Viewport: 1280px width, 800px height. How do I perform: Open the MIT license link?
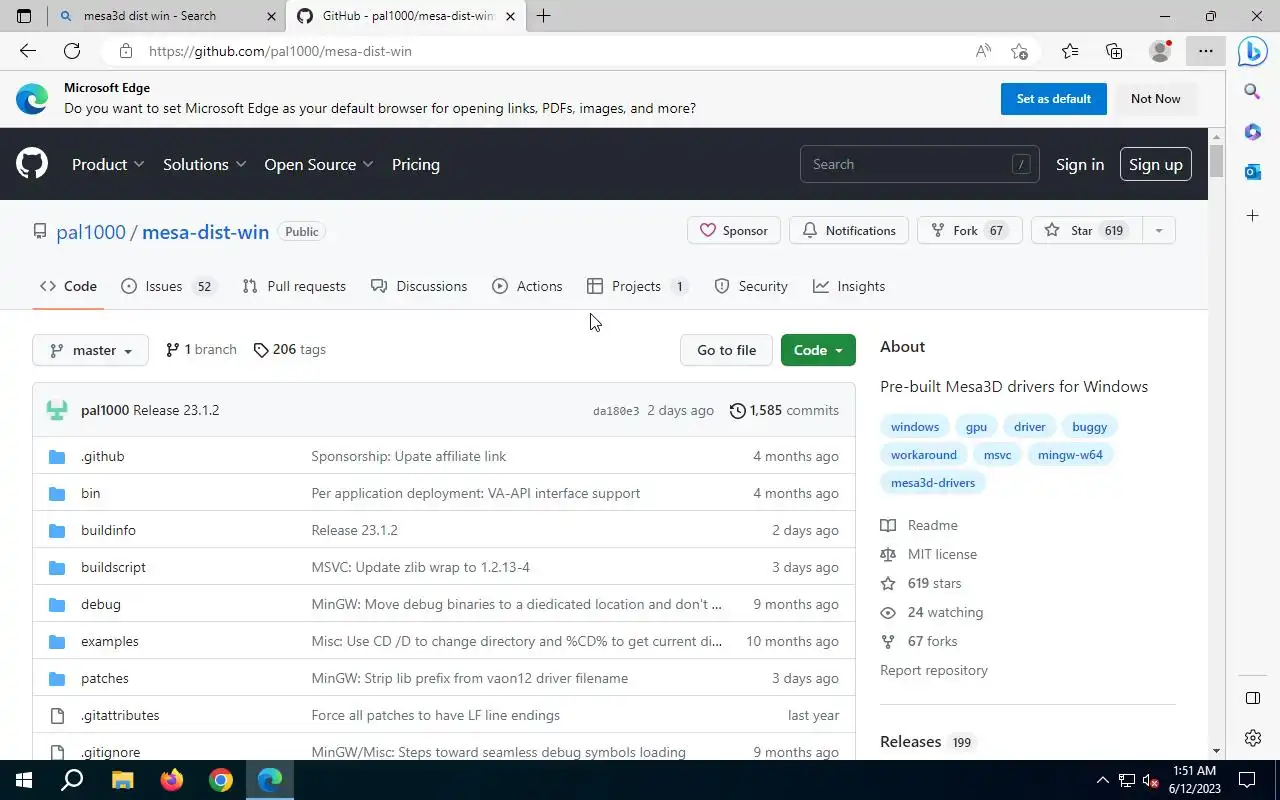click(942, 554)
